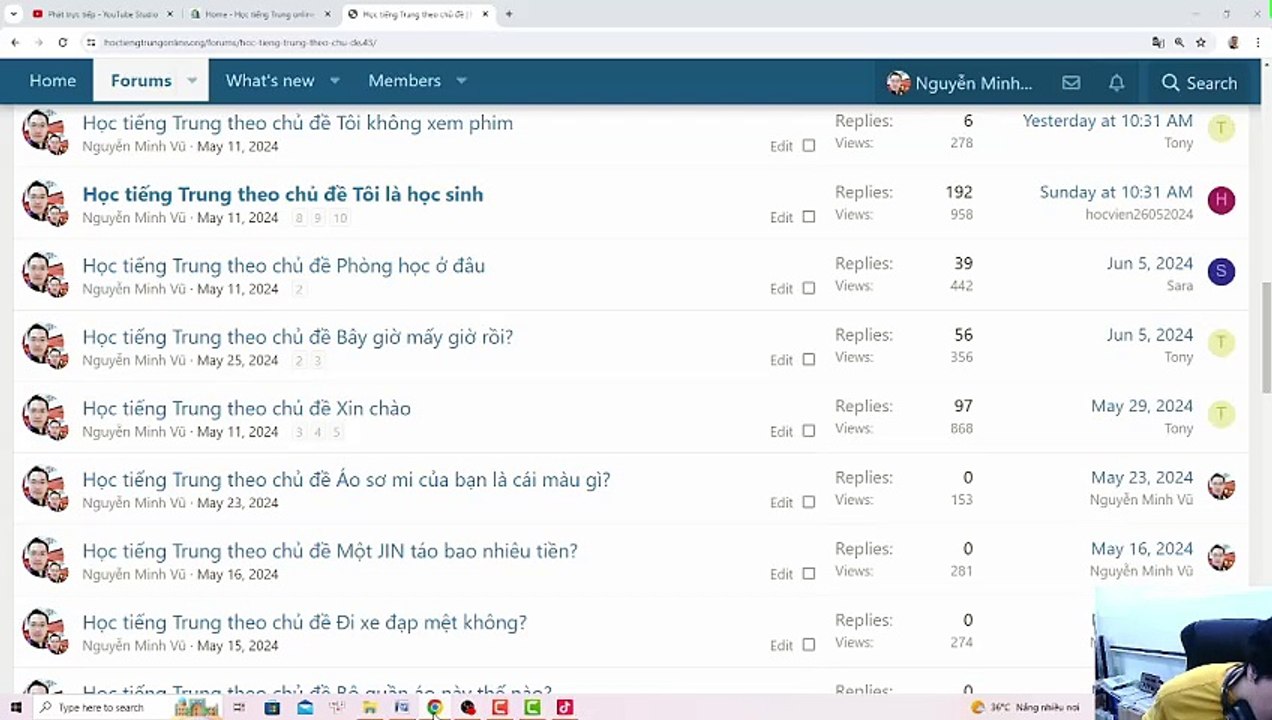Click Edit on 'Tôi là học sinh' row

coord(781,217)
